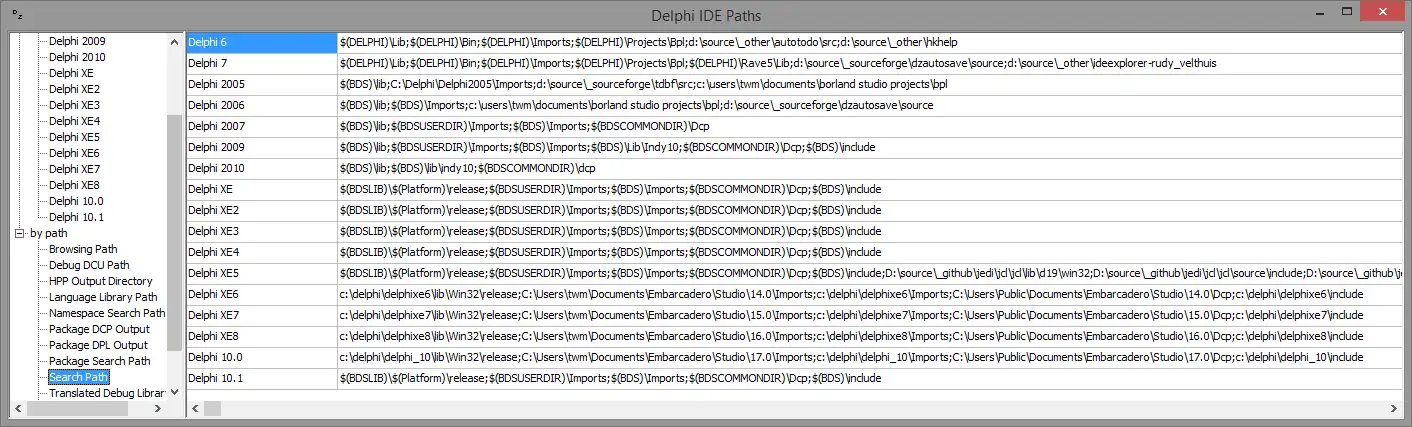
Task: Click the grid horizontal scroll left arrow
Action: coord(195,409)
